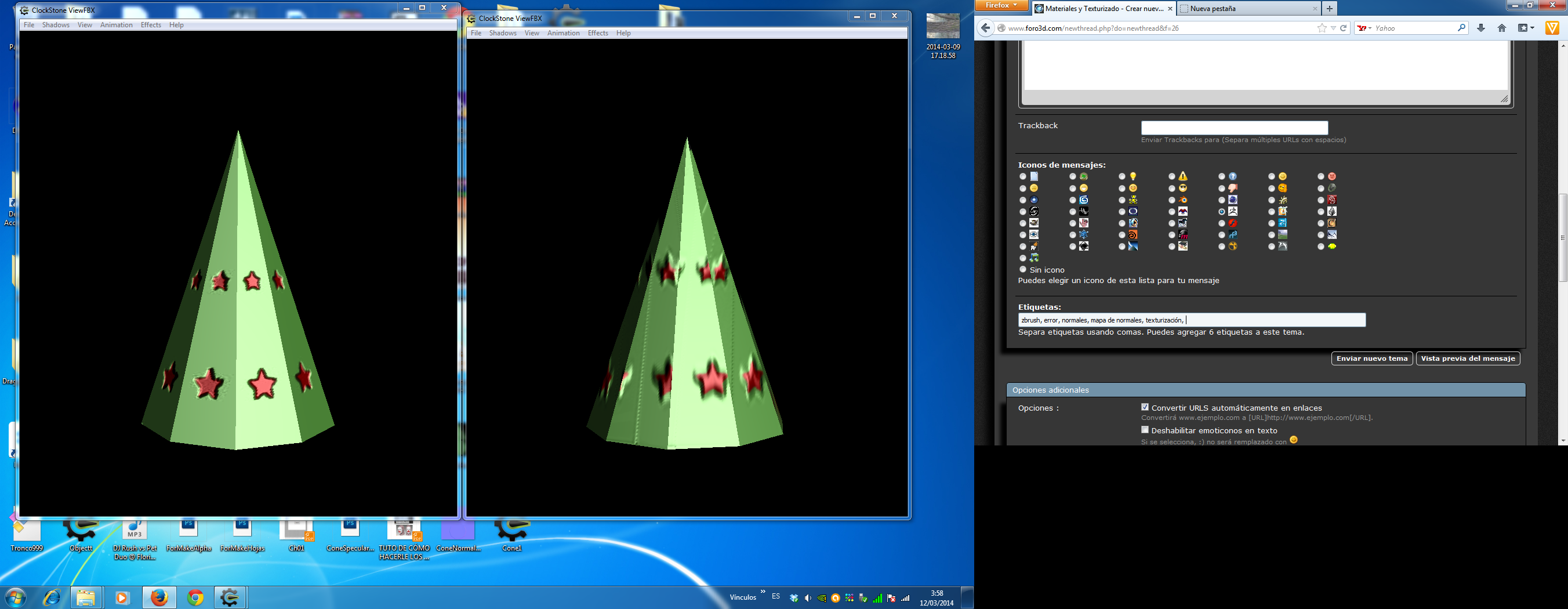Choose the thumbs-down message icon radio

click(1222, 188)
